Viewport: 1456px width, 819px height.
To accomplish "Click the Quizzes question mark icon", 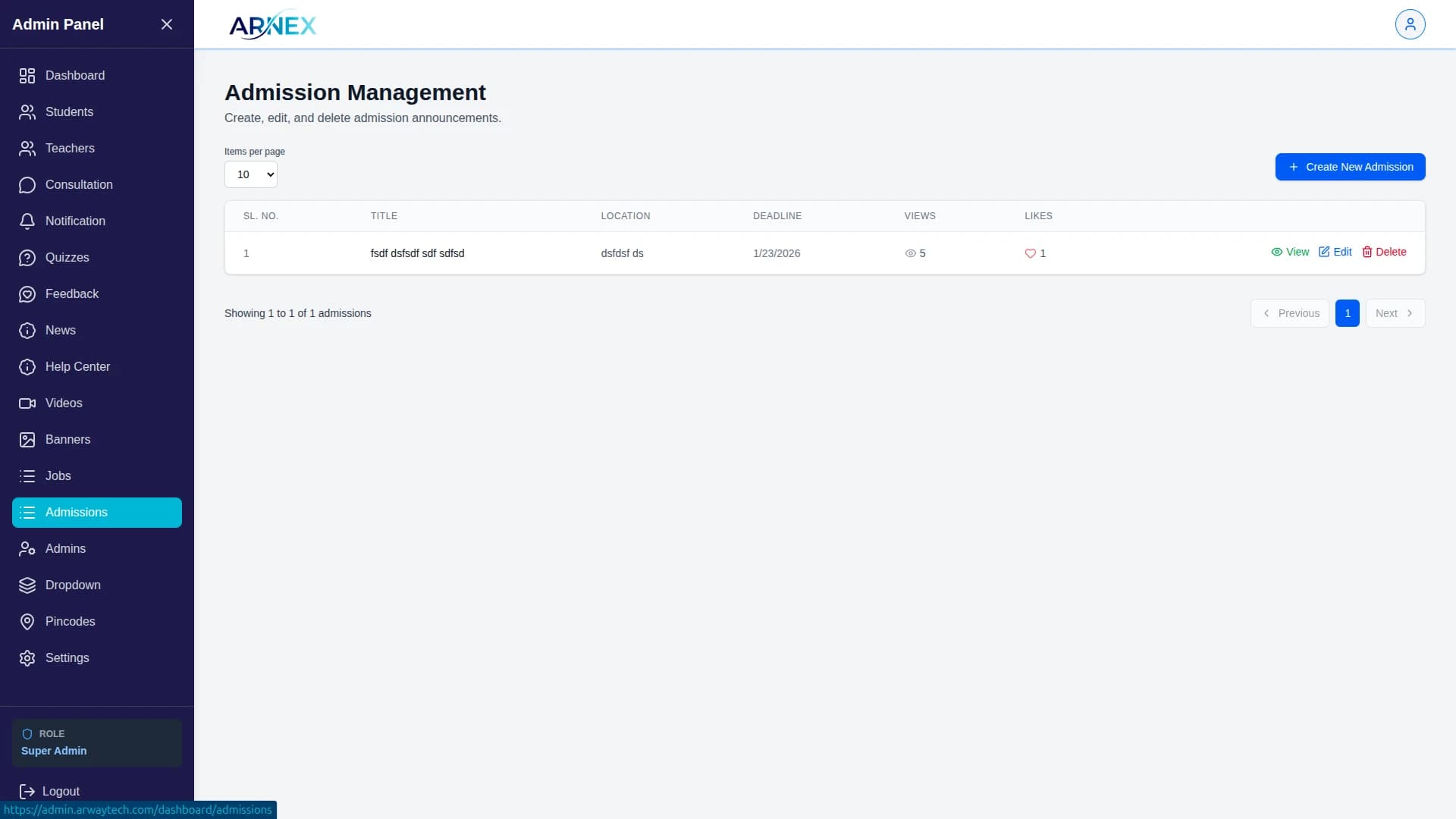I will point(27,258).
